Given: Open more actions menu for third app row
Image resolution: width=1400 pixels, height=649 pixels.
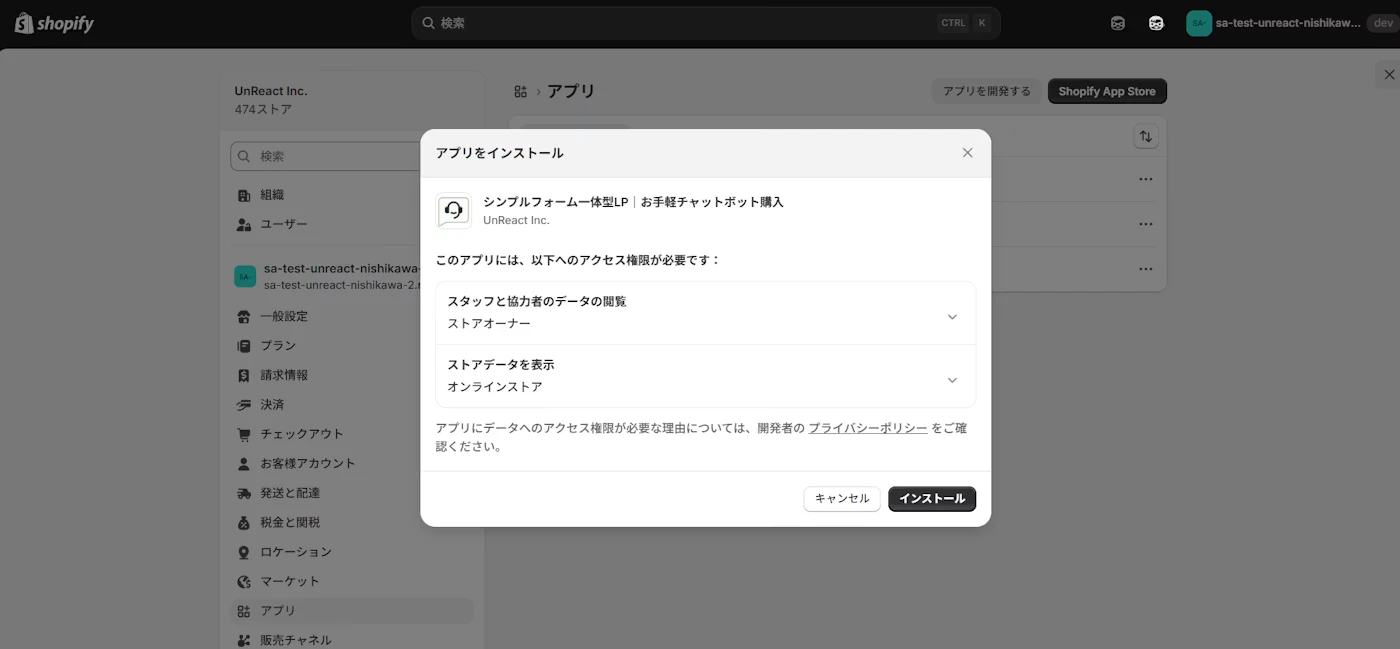Looking at the screenshot, I should (x=1146, y=269).
